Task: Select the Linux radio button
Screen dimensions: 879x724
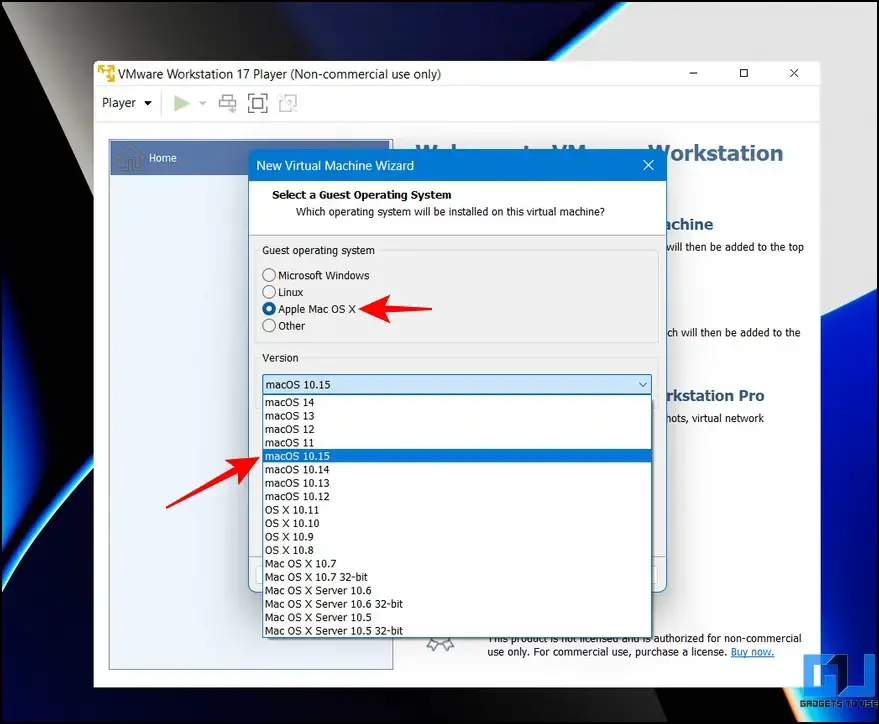Action: (269, 292)
